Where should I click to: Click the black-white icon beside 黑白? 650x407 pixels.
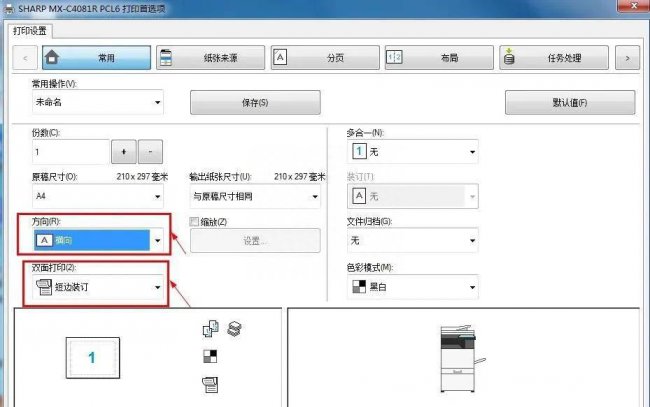pyautogui.click(x=359, y=287)
